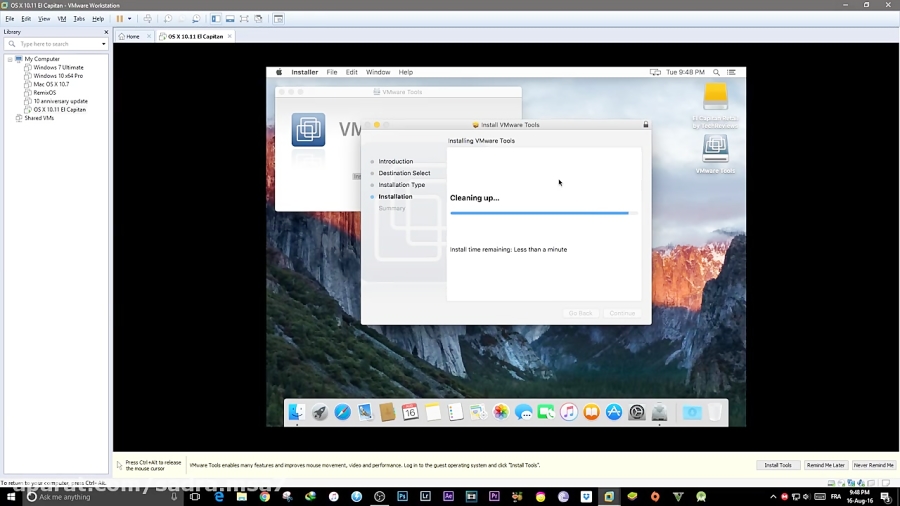Take a snapshot with the snapshot clock icon

pyautogui.click(x=168, y=19)
